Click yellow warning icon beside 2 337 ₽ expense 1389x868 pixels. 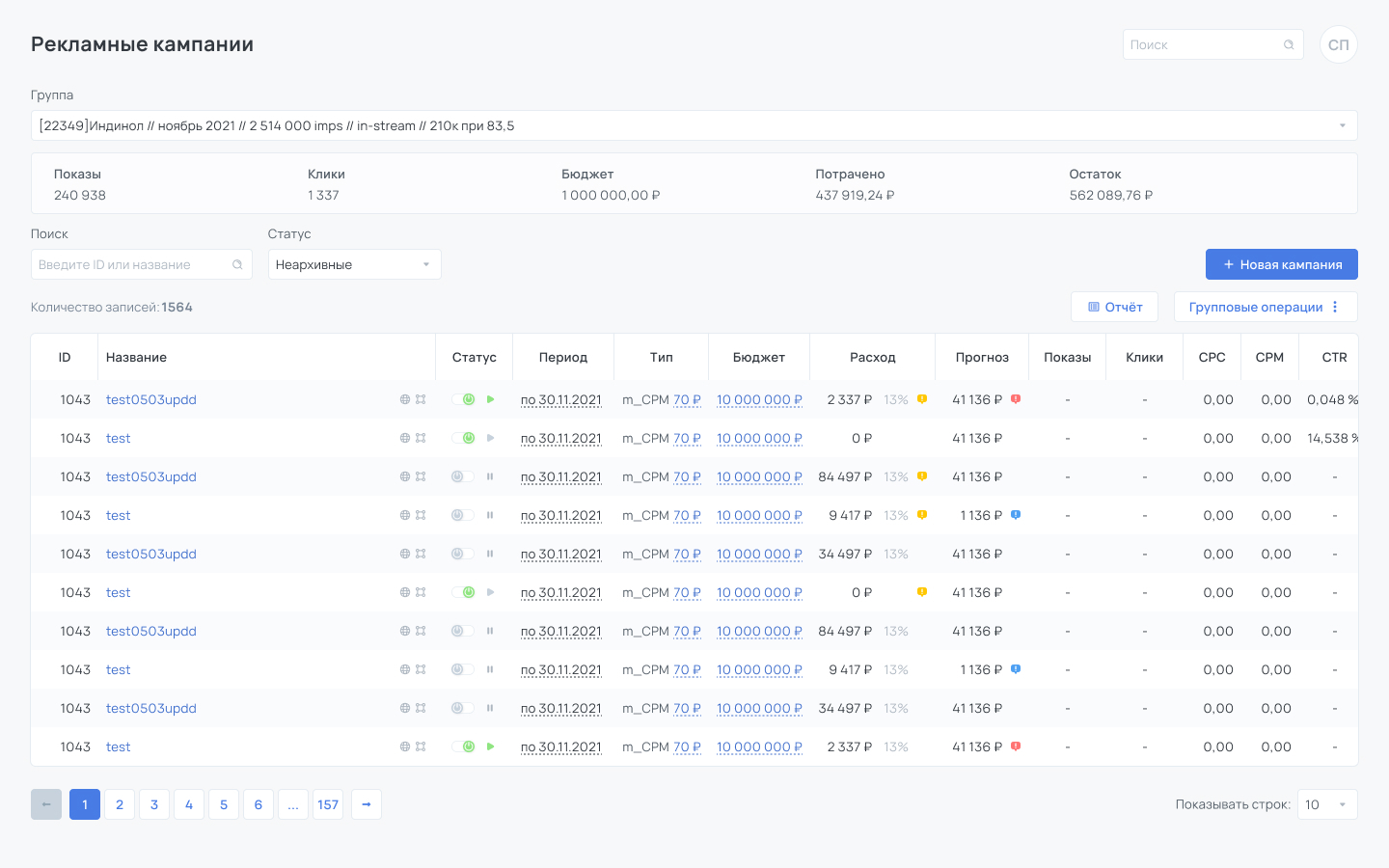click(922, 399)
